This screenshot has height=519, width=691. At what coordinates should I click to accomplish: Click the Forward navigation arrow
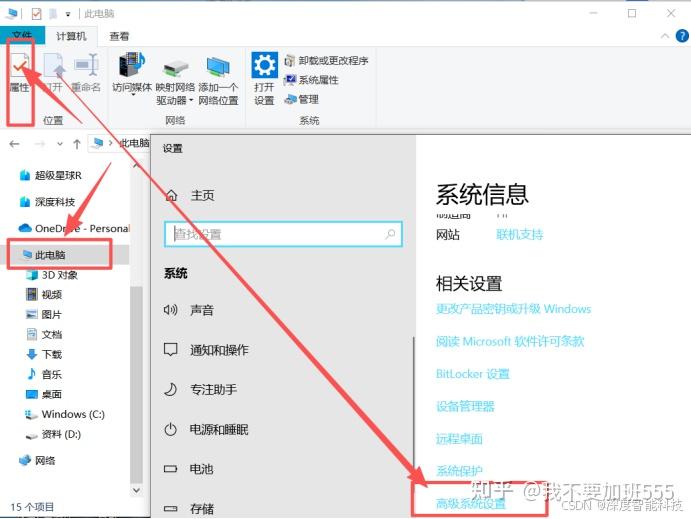coord(40,144)
